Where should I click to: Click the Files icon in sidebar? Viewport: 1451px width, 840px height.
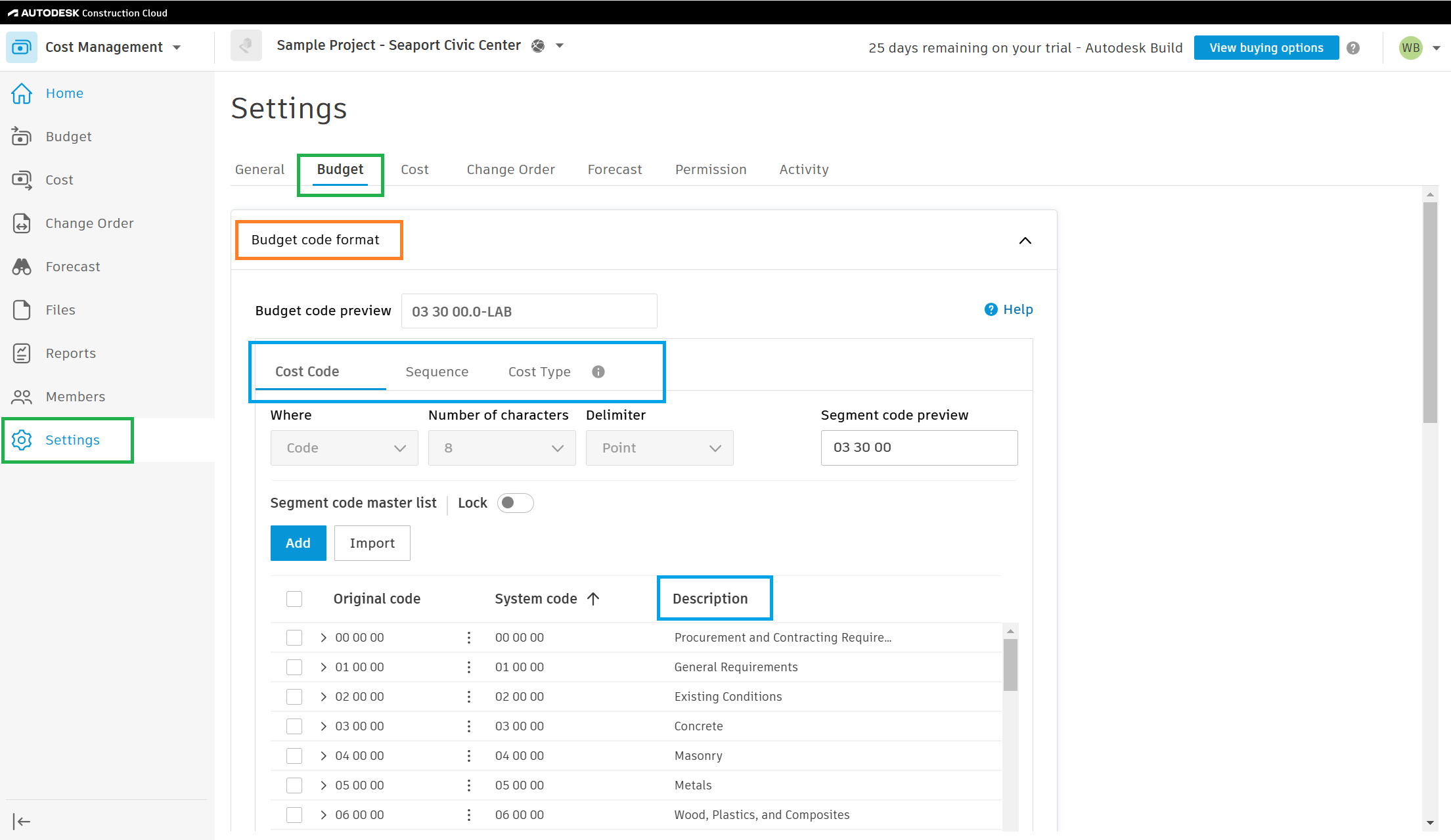point(22,310)
